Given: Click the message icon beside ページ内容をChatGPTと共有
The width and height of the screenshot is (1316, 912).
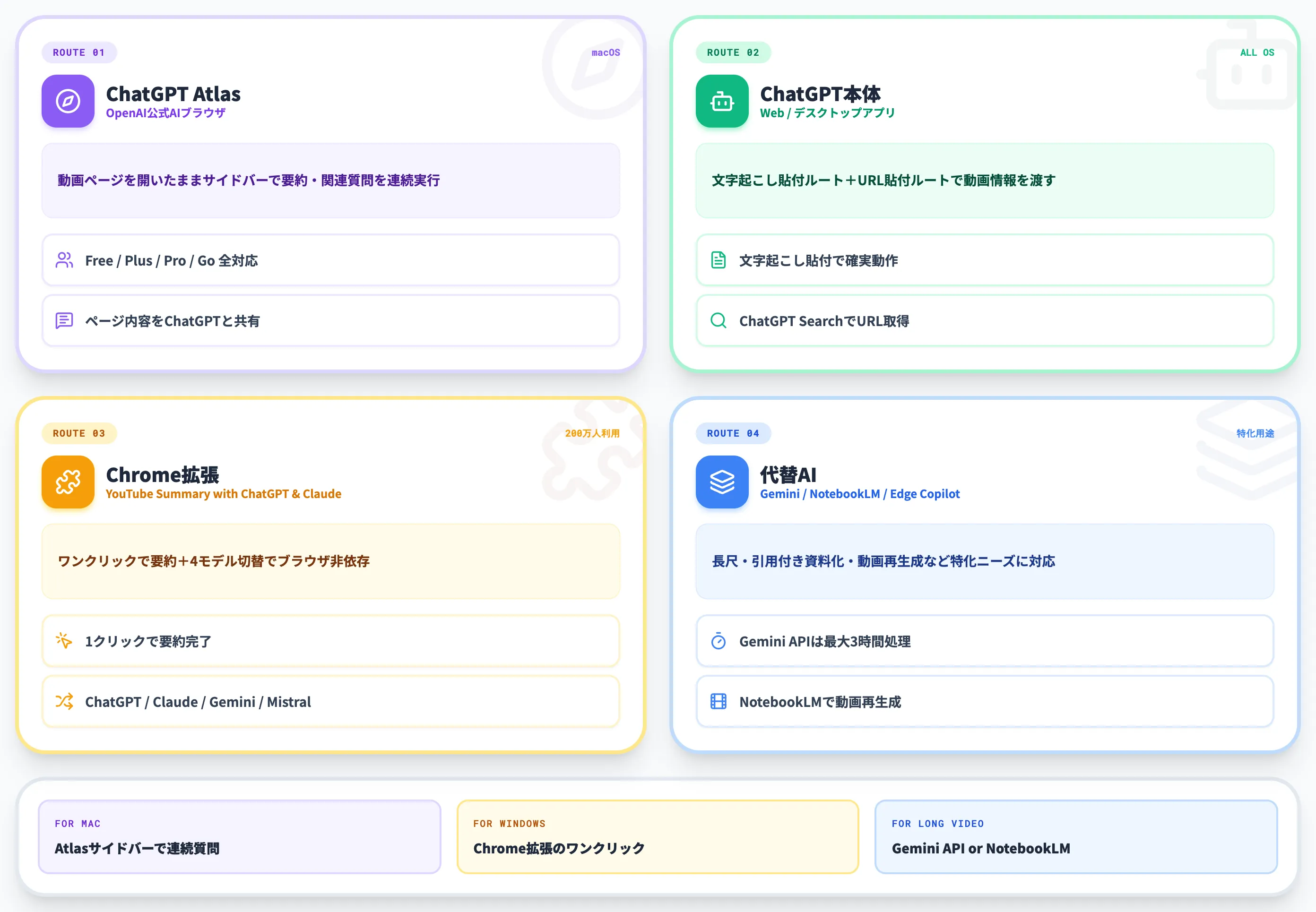Looking at the screenshot, I should (64, 320).
